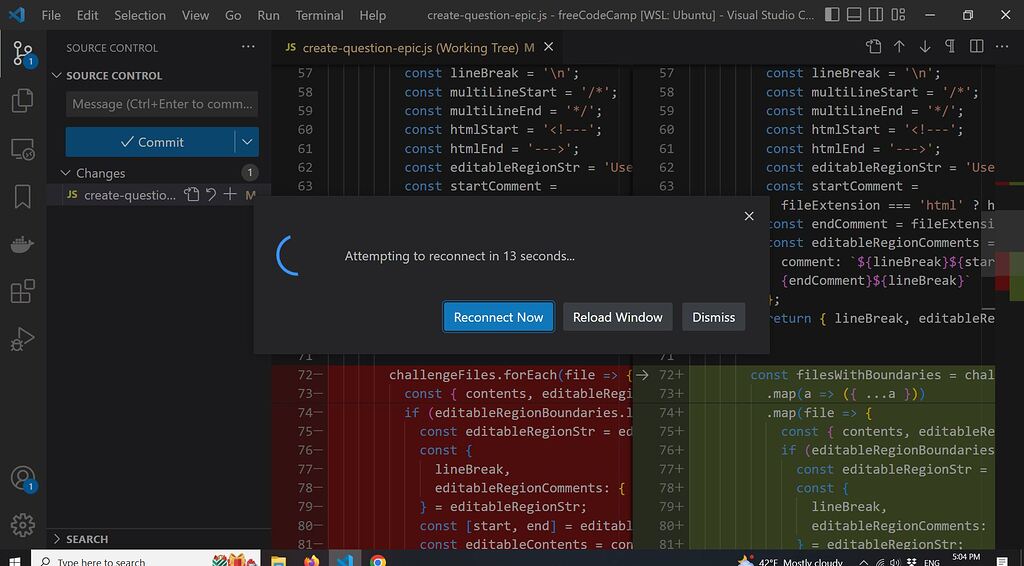Open the Remote Explorer icon

tap(23, 149)
